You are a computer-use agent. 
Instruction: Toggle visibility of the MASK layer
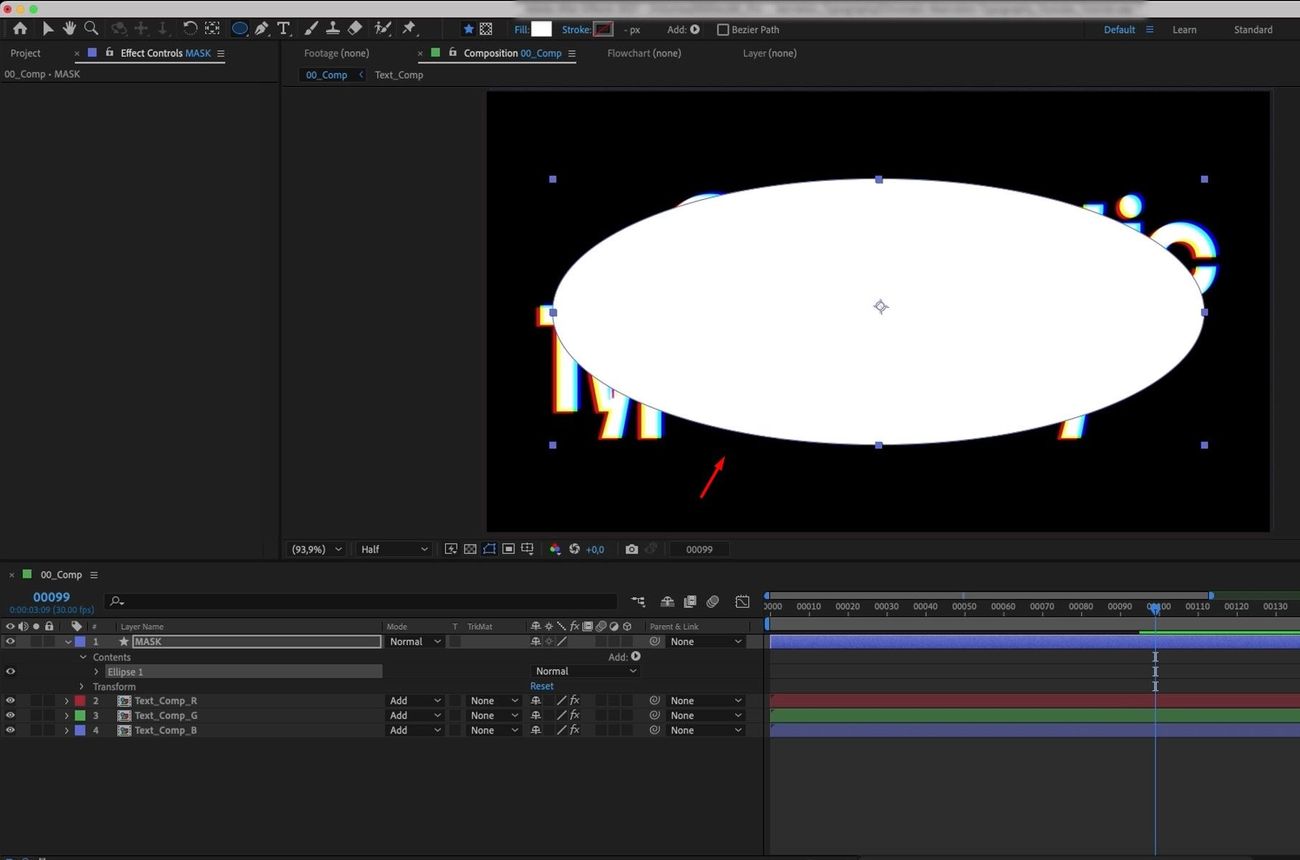click(x=10, y=641)
